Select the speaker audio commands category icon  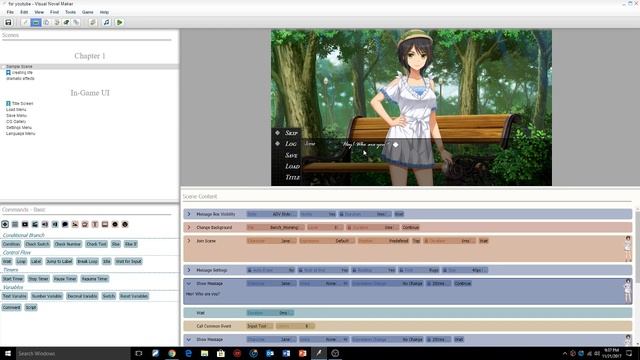pyautogui.click(x=45, y=224)
